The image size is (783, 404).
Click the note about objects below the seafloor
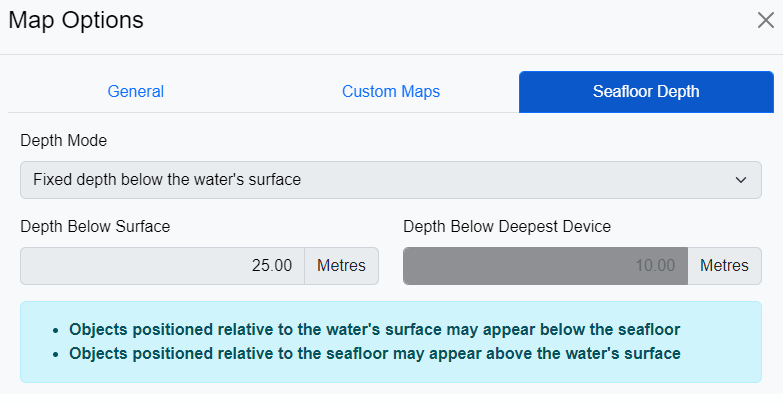(x=381, y=329)
